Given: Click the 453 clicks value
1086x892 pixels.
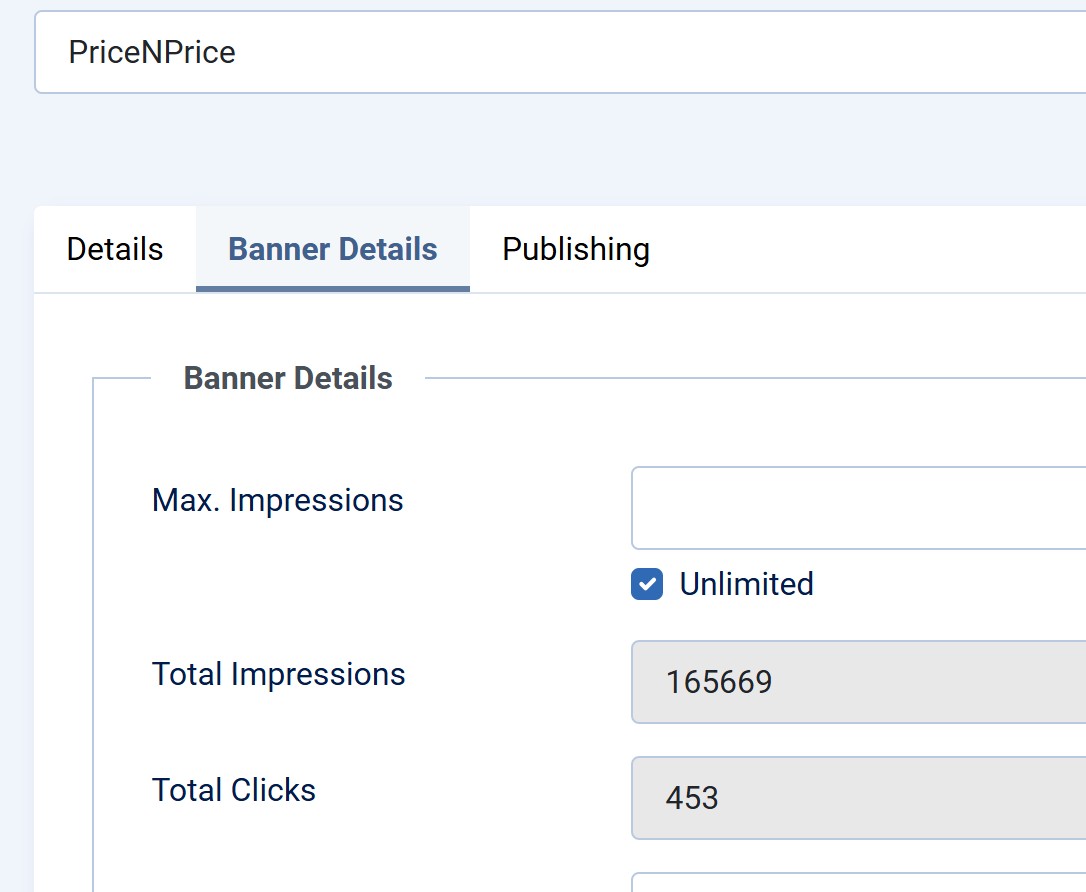Looking at the screenshot, I should [692, 798].
